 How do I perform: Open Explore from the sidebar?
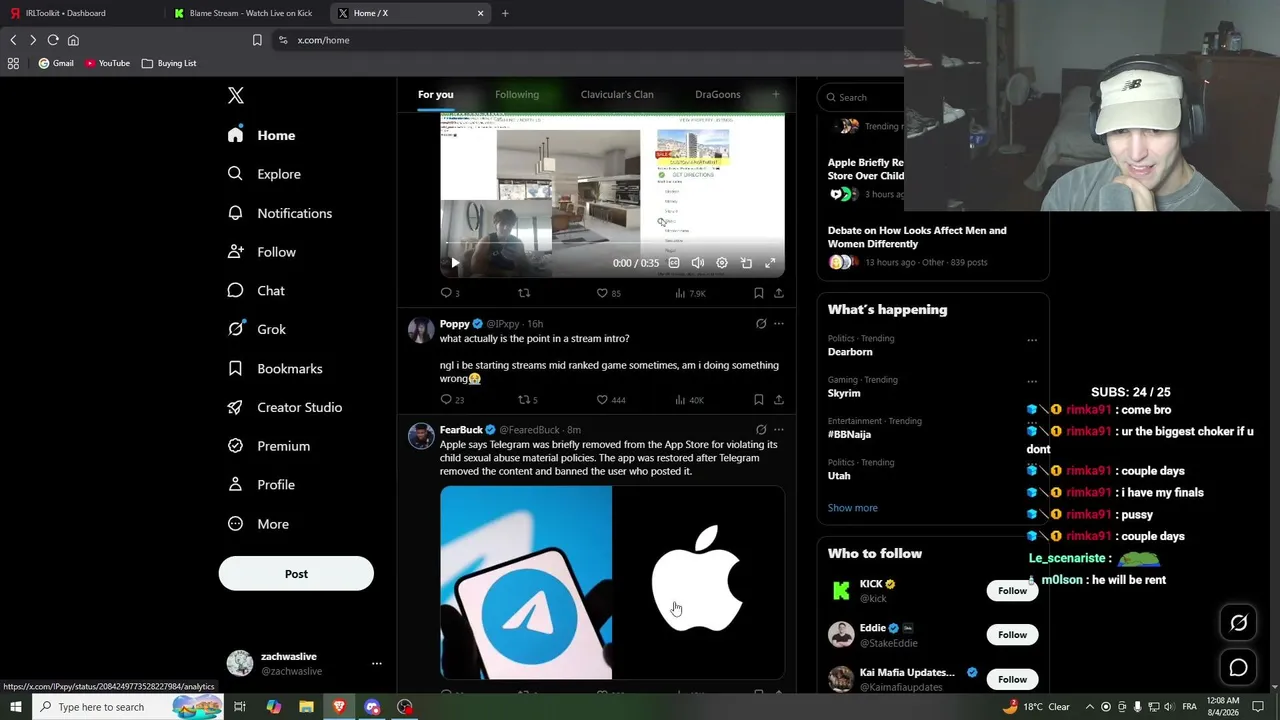[x=264, y=174]
